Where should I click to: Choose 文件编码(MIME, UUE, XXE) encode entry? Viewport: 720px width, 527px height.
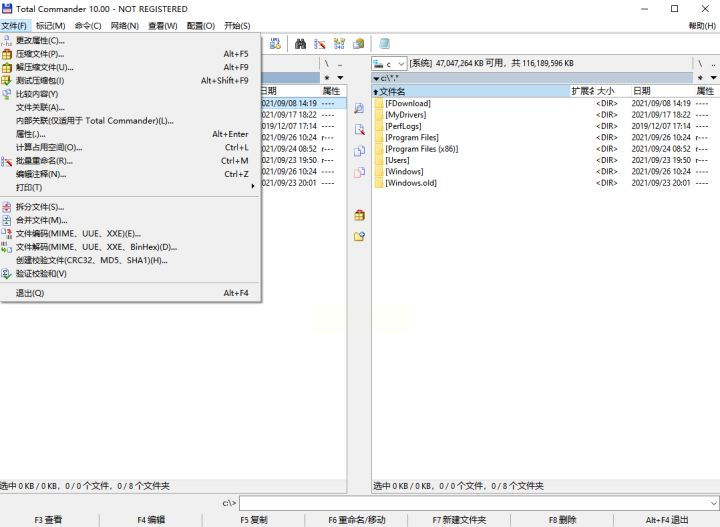point(131,233)
